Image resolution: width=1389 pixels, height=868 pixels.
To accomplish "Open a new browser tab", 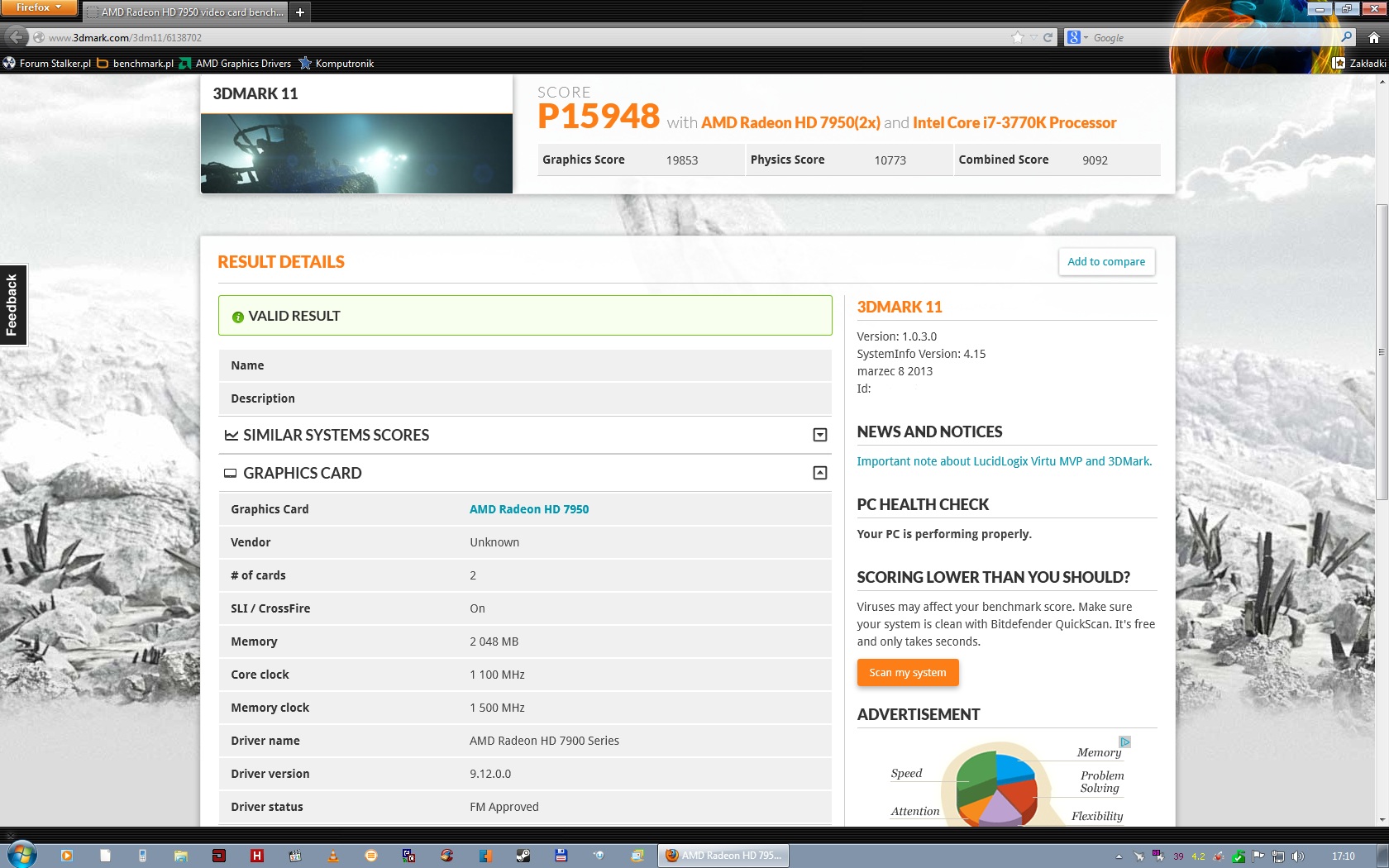I will click(x=300, y=12).
